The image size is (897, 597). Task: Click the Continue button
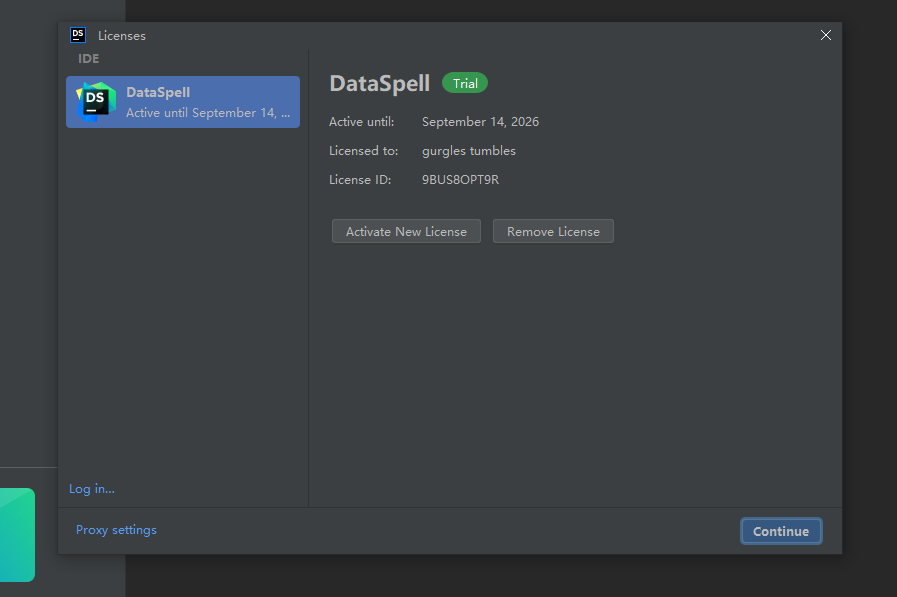click(x=781, y=531)
